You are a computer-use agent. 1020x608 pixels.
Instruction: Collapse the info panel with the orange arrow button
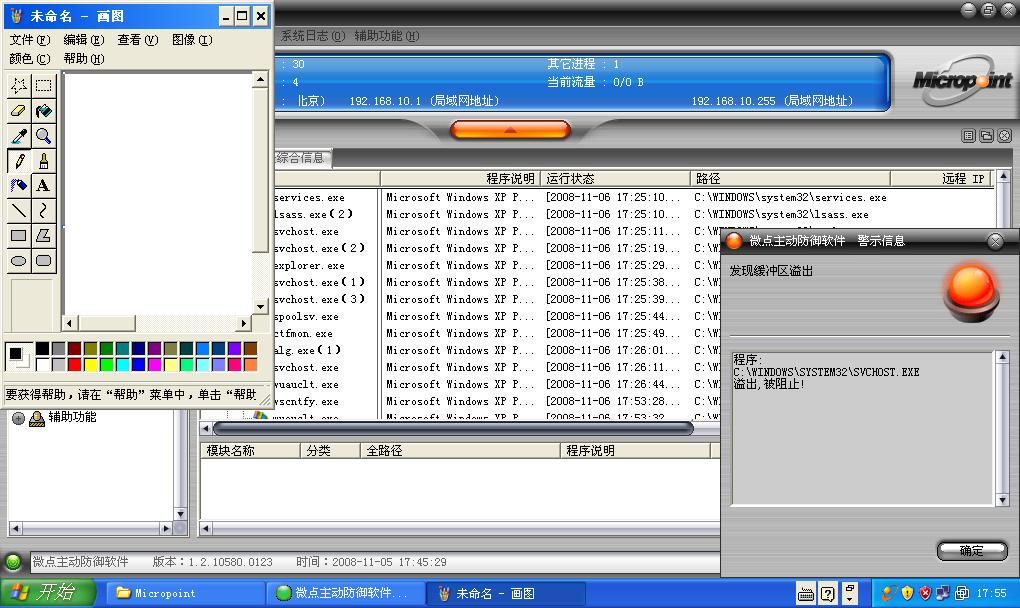click(510, 130)
